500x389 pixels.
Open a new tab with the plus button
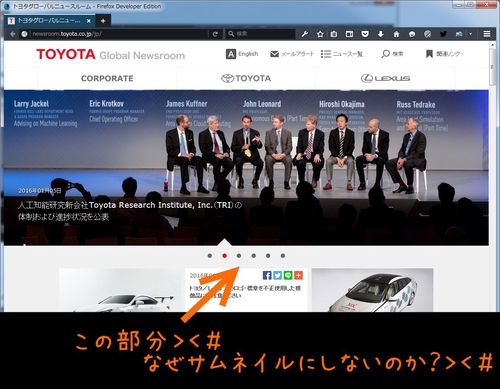(103, 21)
